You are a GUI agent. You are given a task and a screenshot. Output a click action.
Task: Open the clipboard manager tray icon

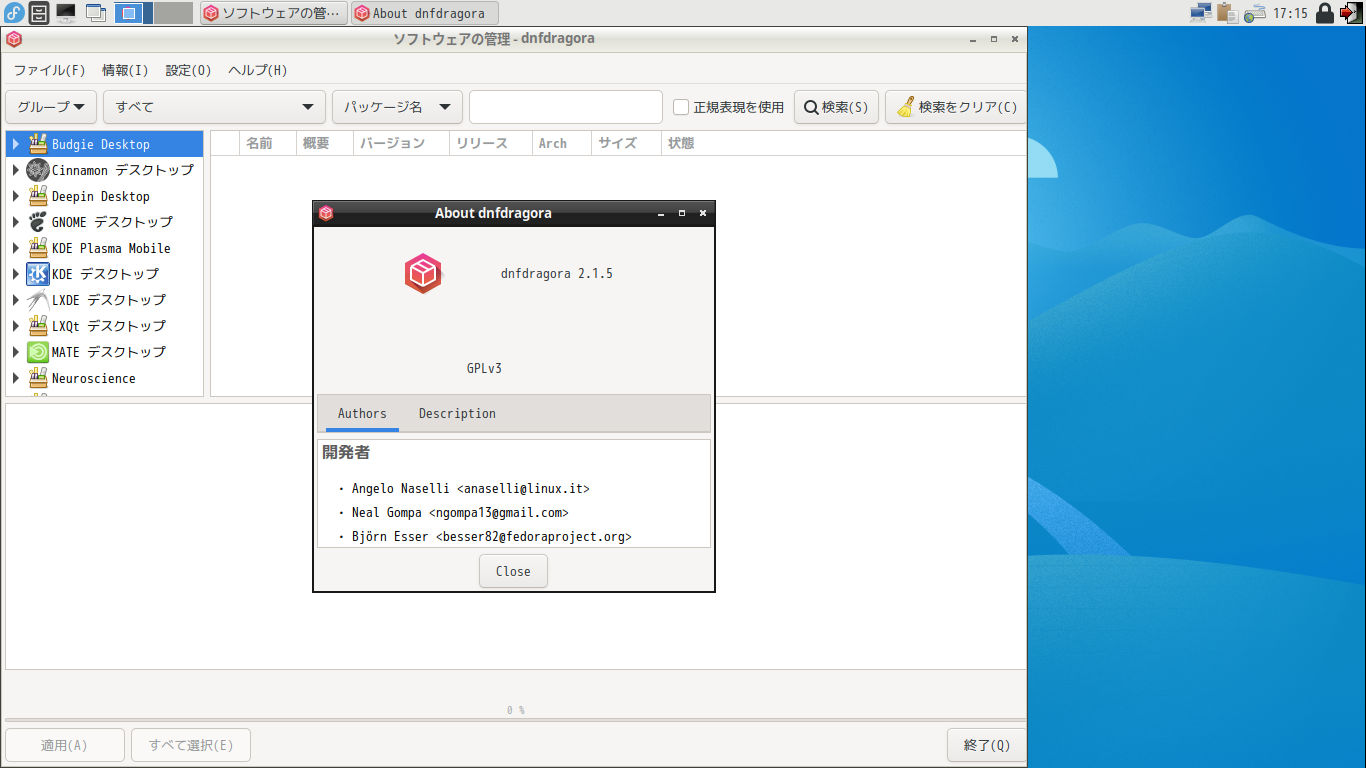pos(1228,13)
